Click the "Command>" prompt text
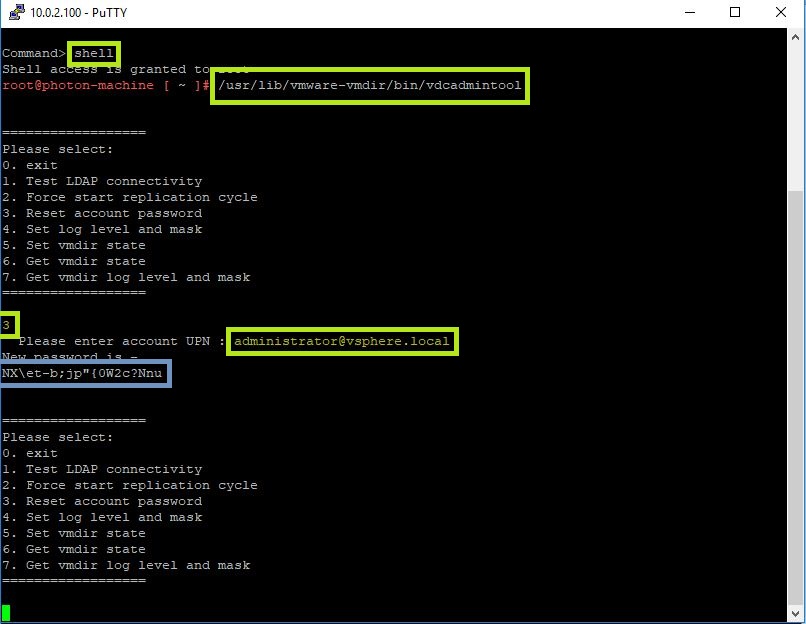 [32, 53]
